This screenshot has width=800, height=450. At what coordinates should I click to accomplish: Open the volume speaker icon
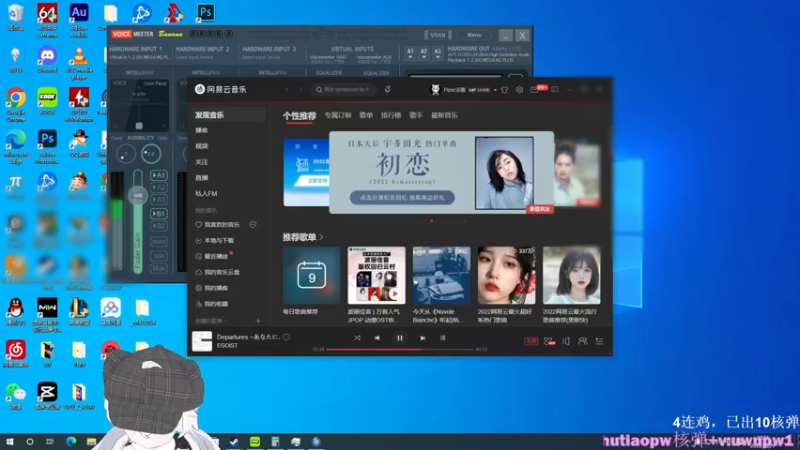click(x=566, y=341)
